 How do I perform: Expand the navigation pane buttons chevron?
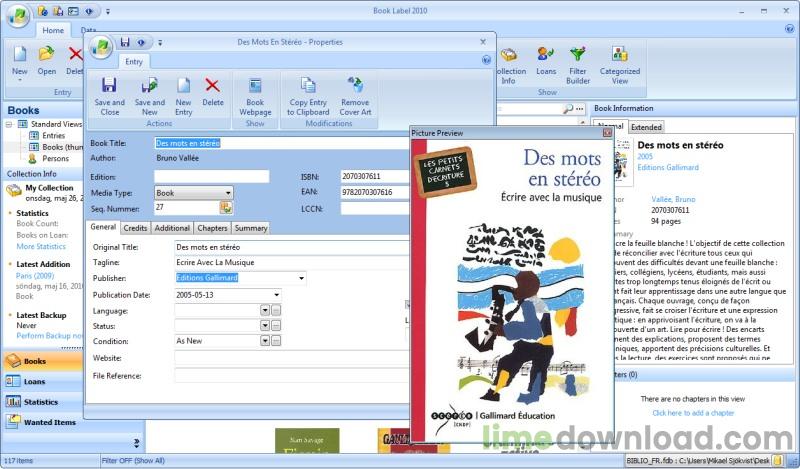point(136,442)
